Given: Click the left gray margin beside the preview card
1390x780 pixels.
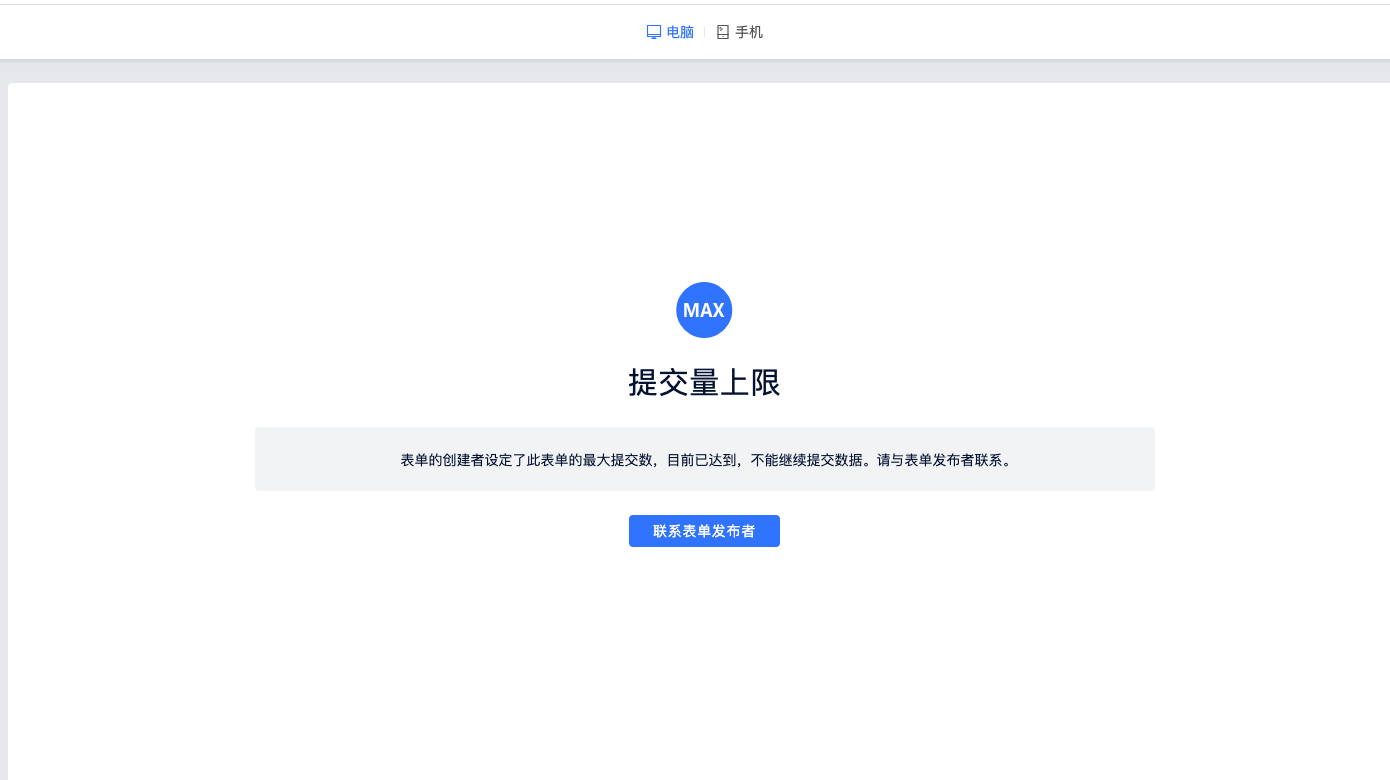Looking at the screenshot, I should [3, 400].
